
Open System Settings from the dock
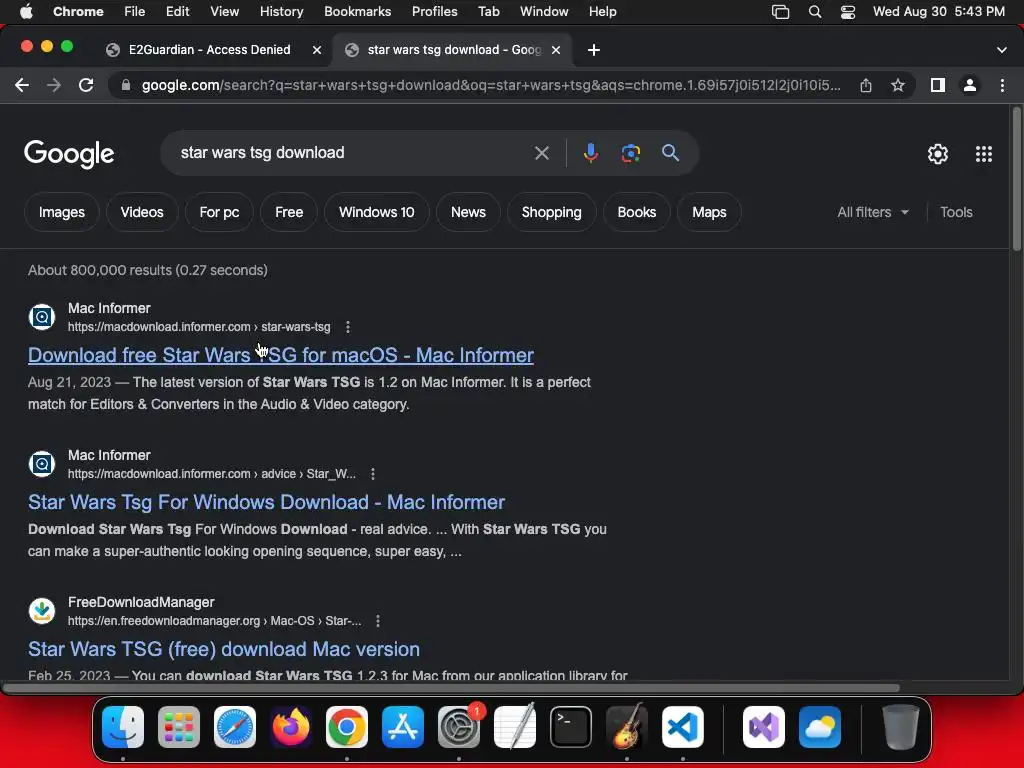pos(459,727)
